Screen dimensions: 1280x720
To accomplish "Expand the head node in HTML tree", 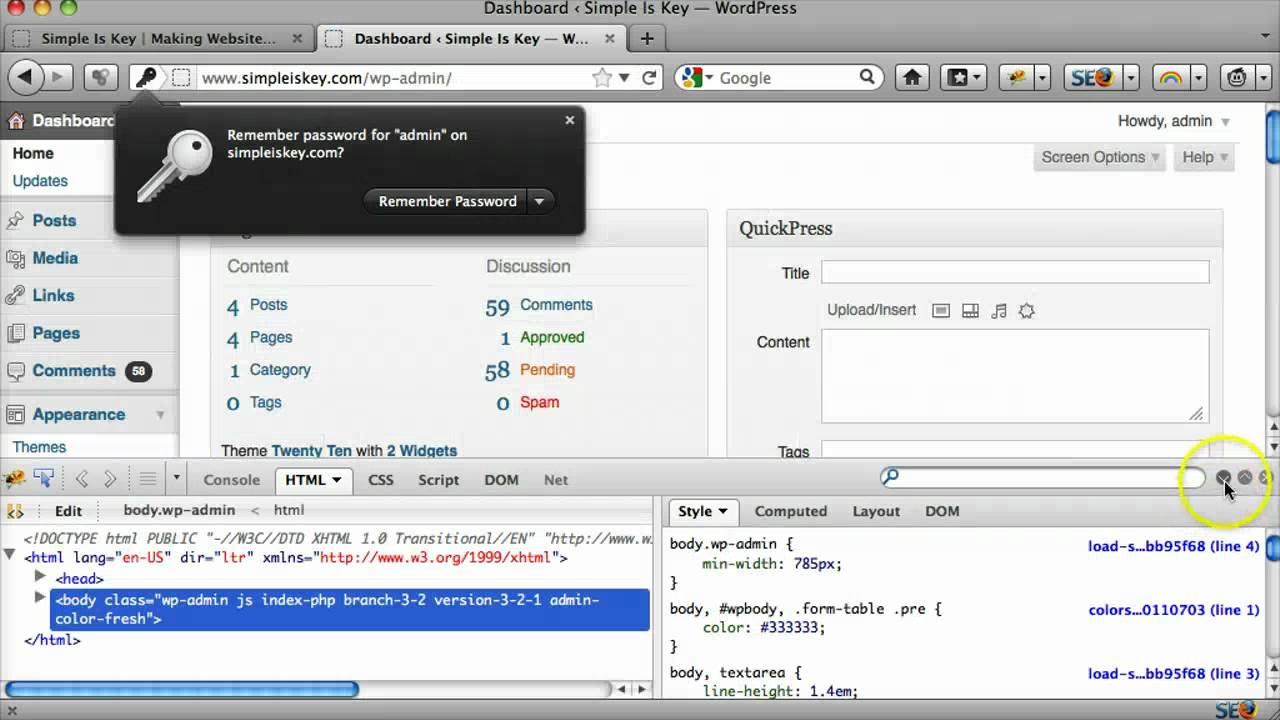I will [x=40, y=577].
